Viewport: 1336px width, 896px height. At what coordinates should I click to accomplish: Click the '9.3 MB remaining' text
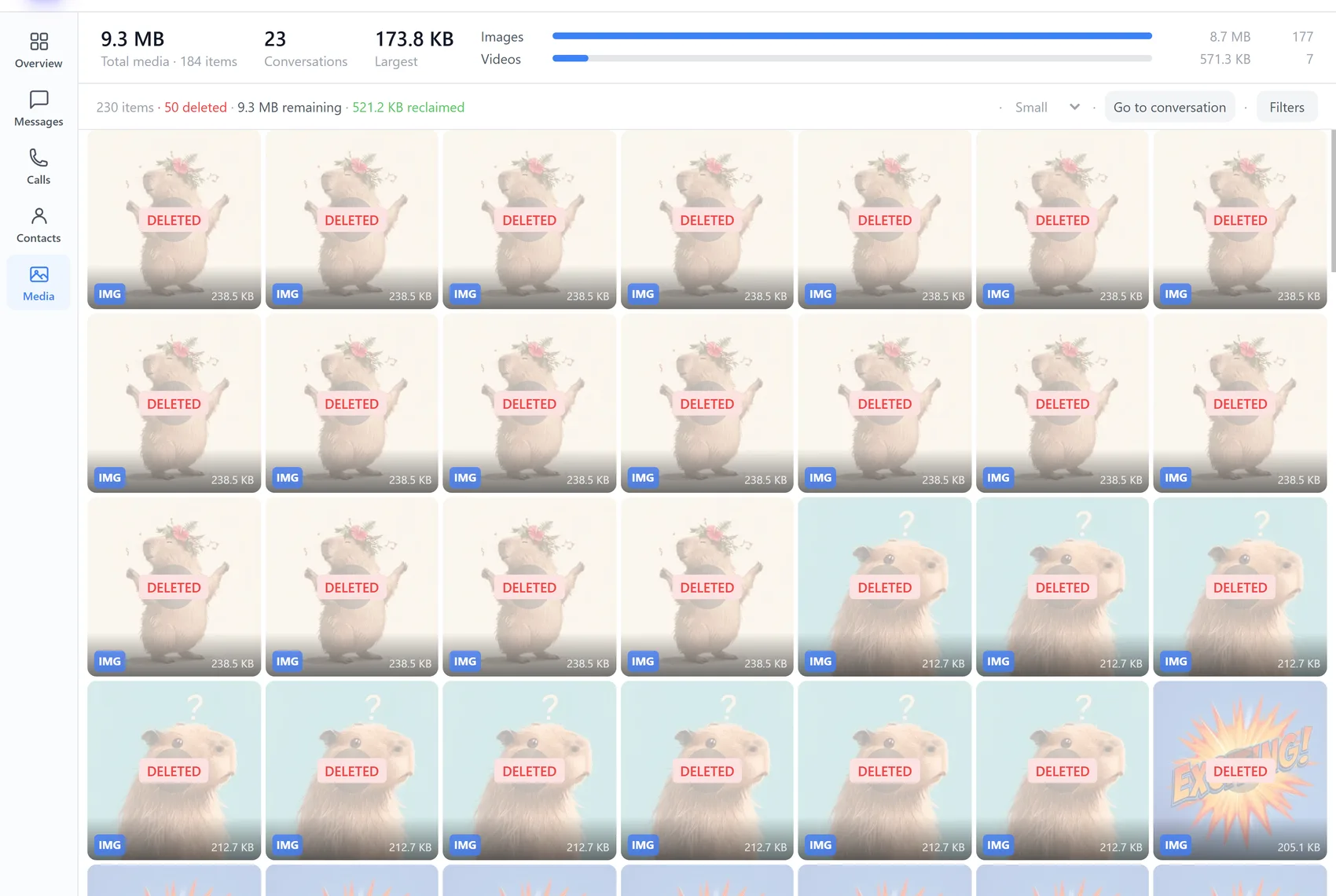(289, 107)
